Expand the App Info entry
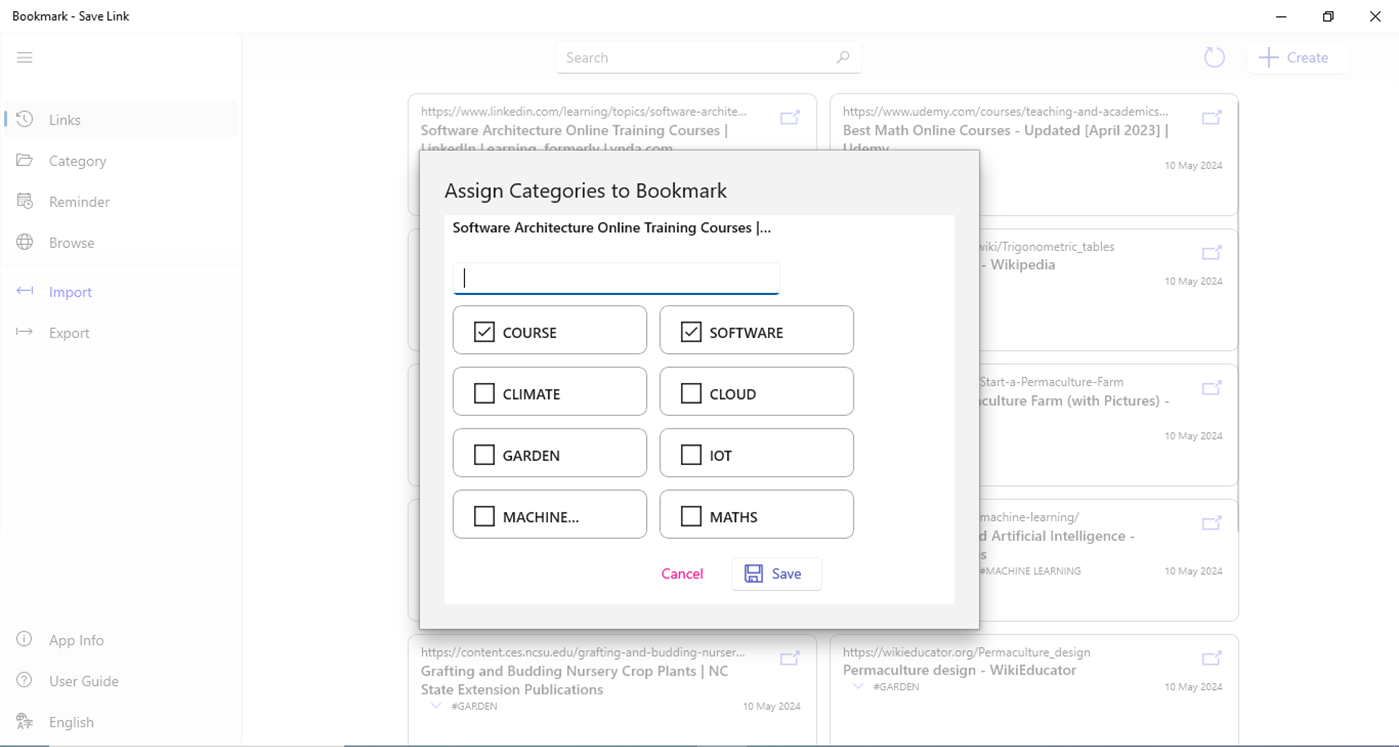 24,639
